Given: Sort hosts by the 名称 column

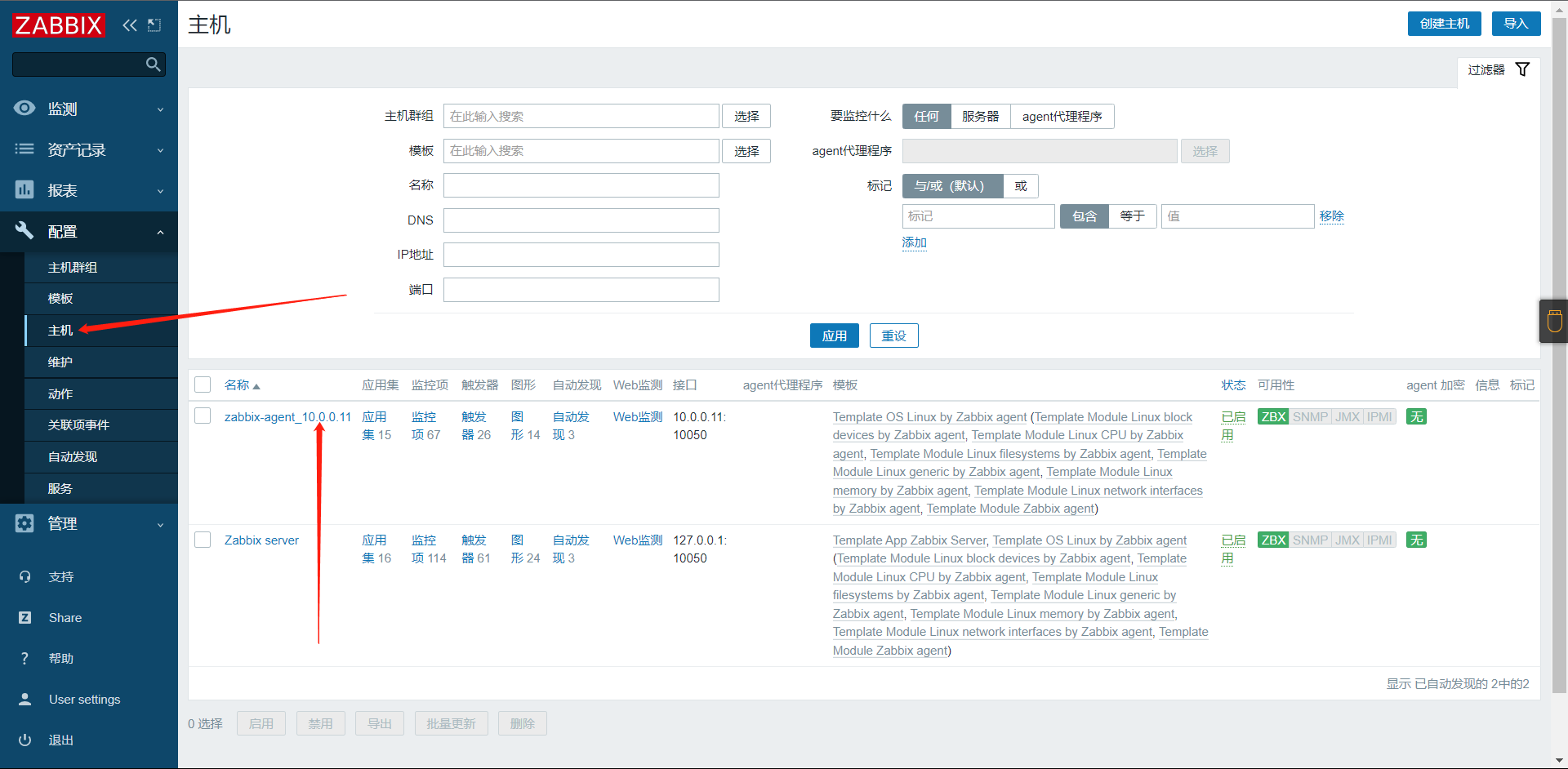Looking at the screenshot, I should pos(242,385).
